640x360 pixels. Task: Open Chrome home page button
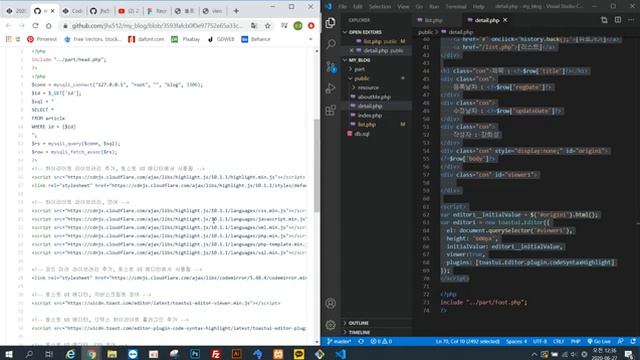[x=49, y=26]
